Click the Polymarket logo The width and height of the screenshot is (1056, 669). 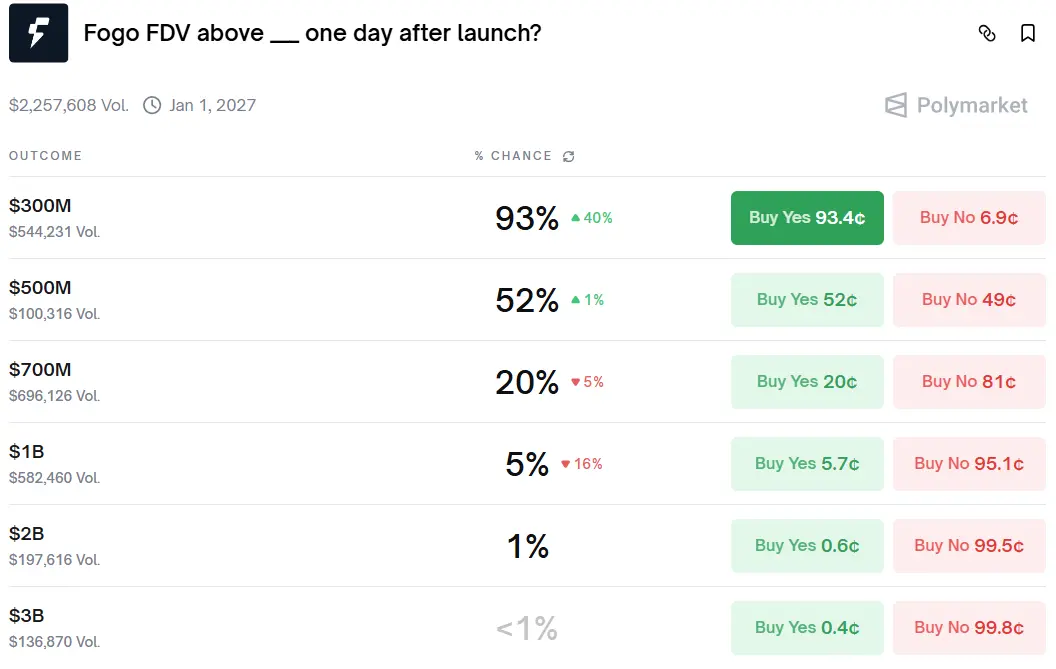pos(956,105)
